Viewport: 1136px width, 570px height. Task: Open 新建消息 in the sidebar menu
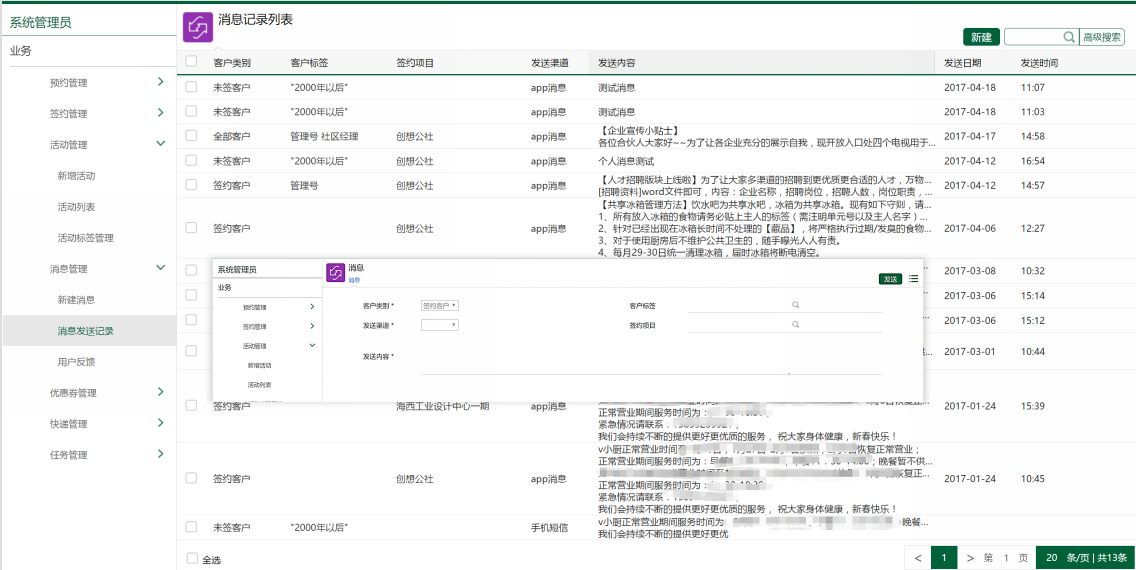[76, 300]
